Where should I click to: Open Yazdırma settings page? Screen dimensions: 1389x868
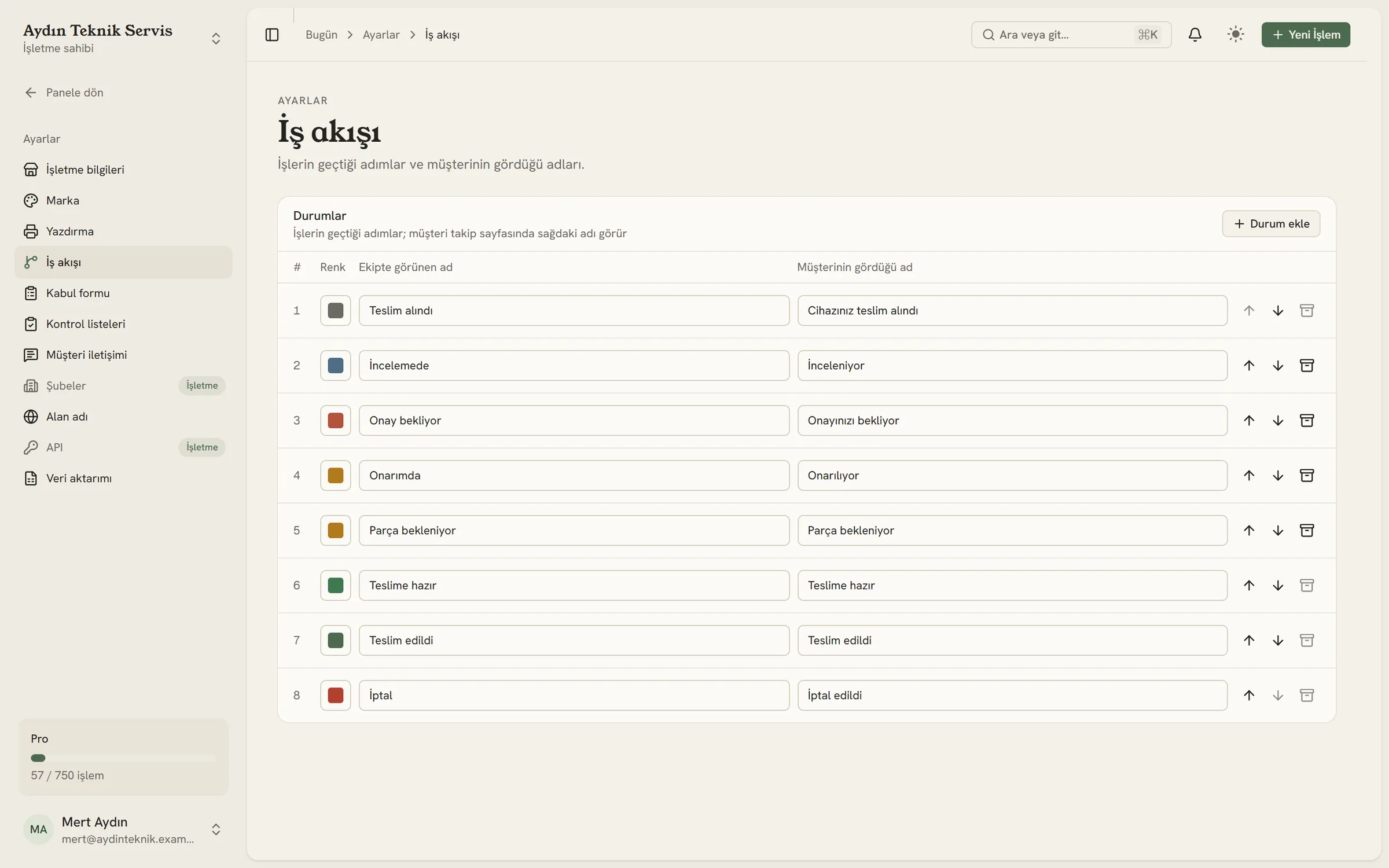[x=123, y=231]
